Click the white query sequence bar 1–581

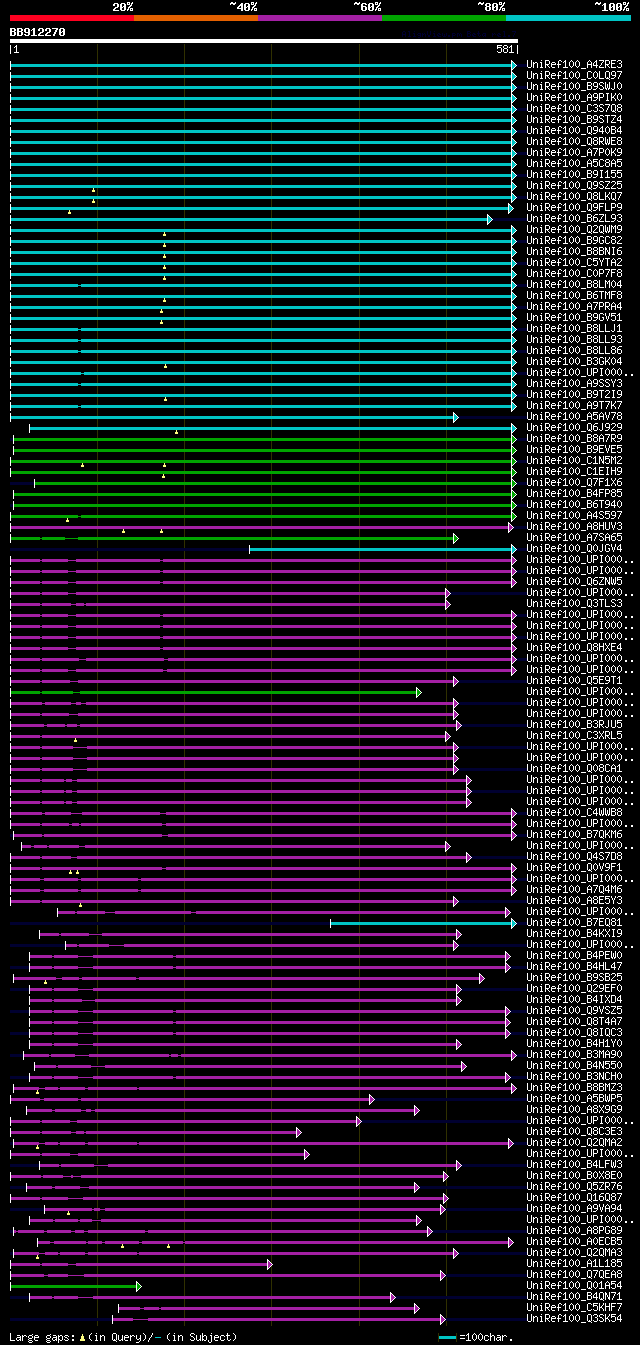click(x=264, y=42)
